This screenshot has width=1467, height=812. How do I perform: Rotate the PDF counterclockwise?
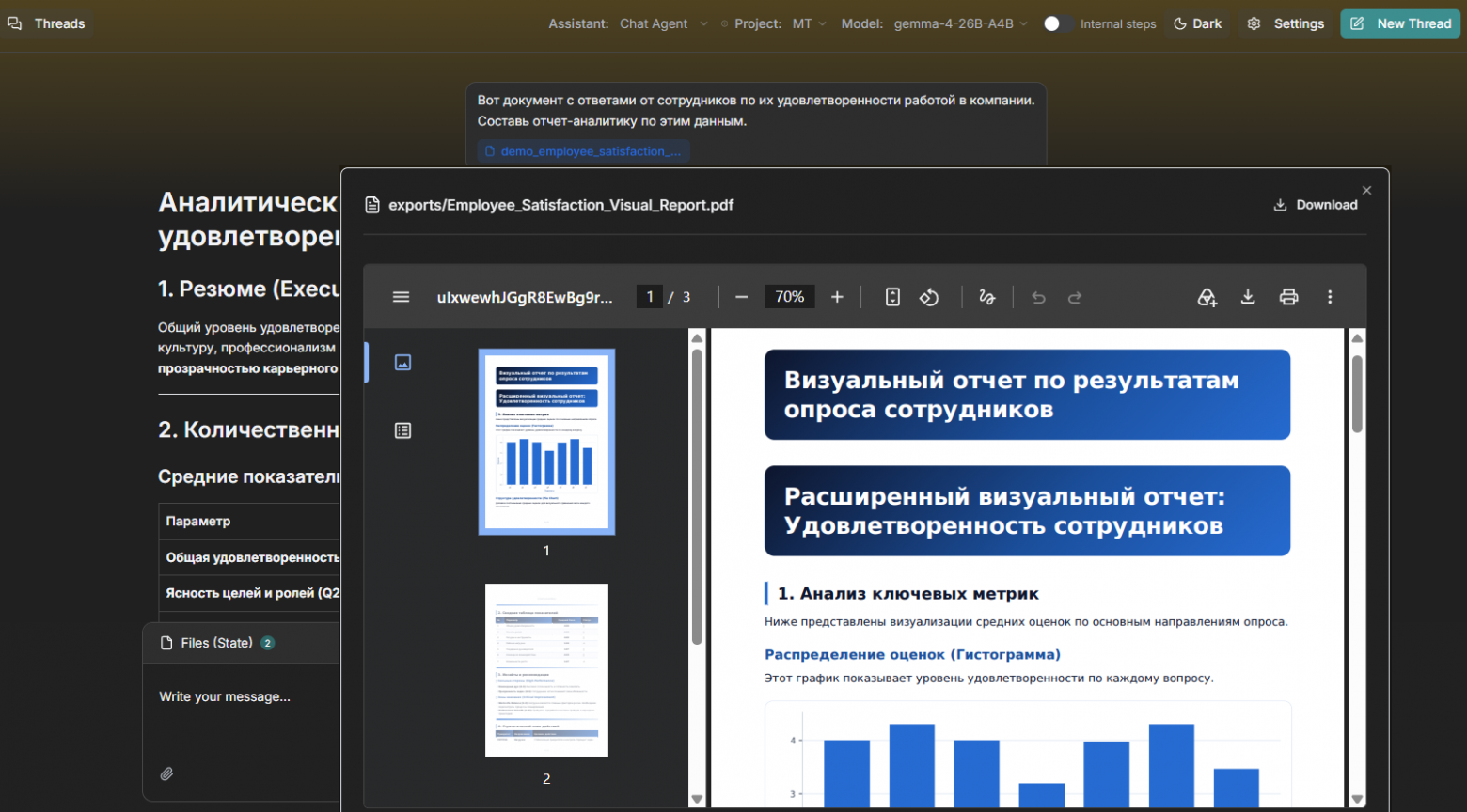point(929,297)
